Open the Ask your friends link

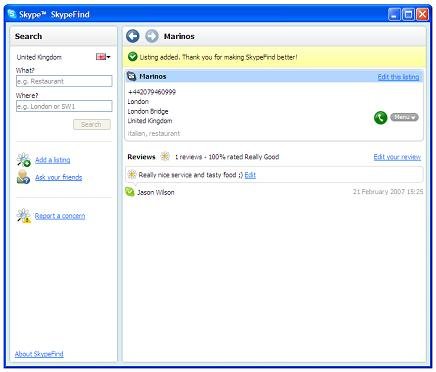59,177
